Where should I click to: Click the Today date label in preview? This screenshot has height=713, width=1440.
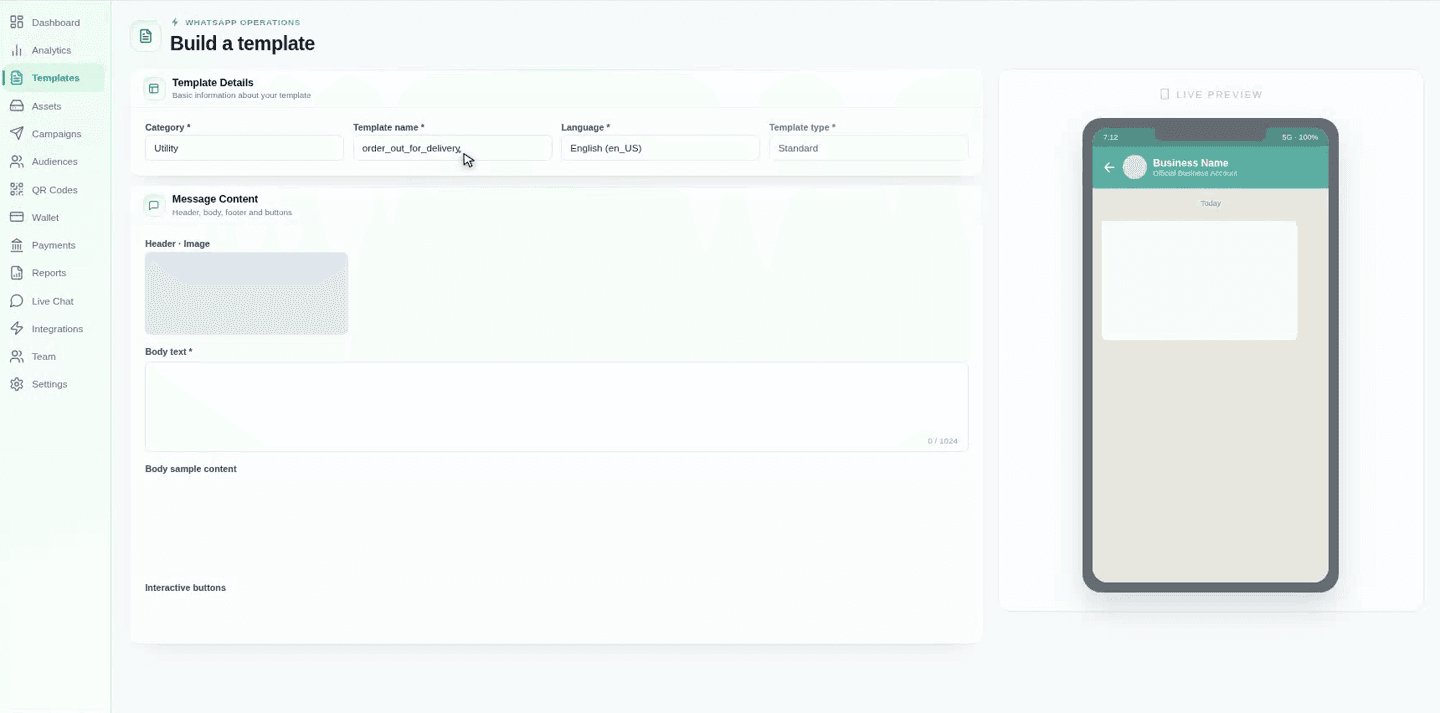point(1210,203)
